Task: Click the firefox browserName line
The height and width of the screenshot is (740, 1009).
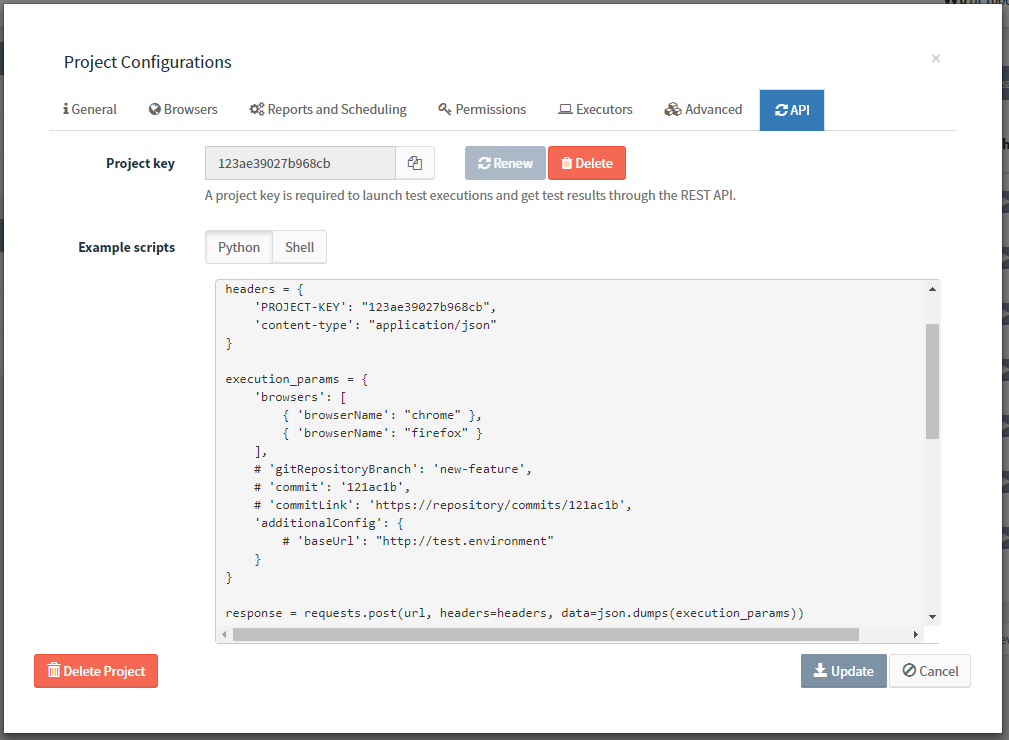Action: [x=382, y=433]
